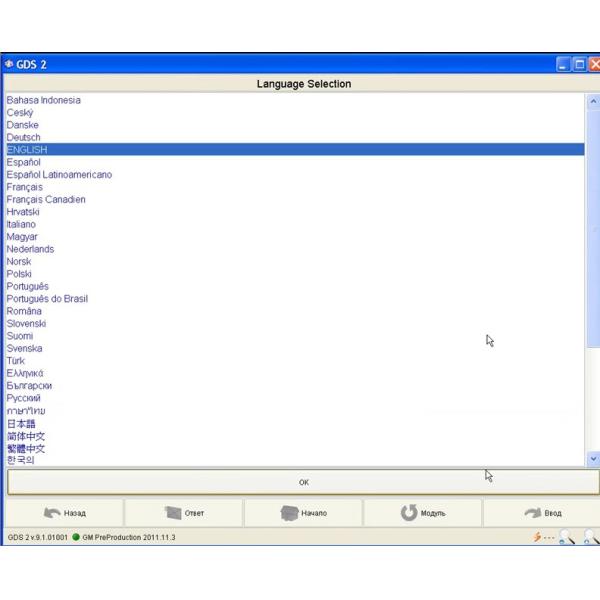Select Deutsch from the language list
Image resolution: width=600 pixels, height=600 pixels.
(24, 137)
